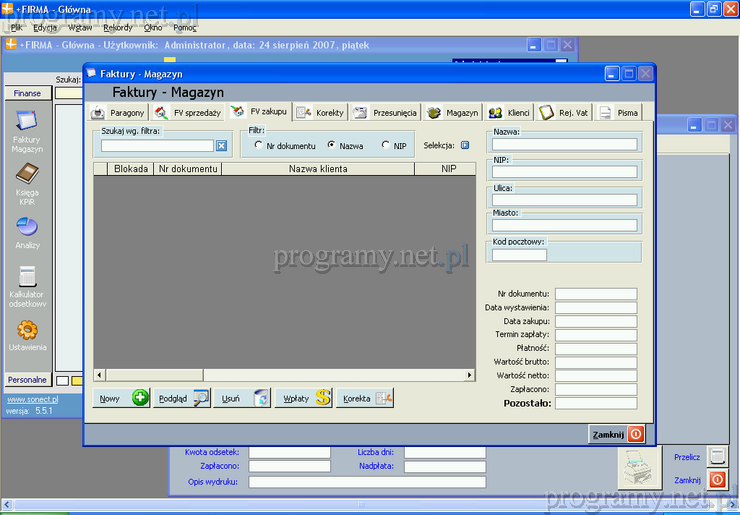Choose the NIP filter radio option
740x515 pixels.
(x=386, y=146)
